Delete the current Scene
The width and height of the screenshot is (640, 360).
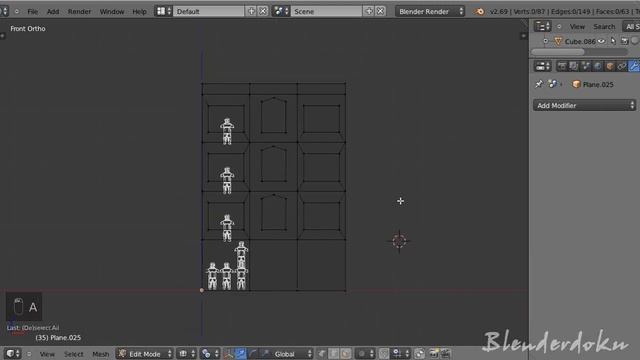point(380,11)
